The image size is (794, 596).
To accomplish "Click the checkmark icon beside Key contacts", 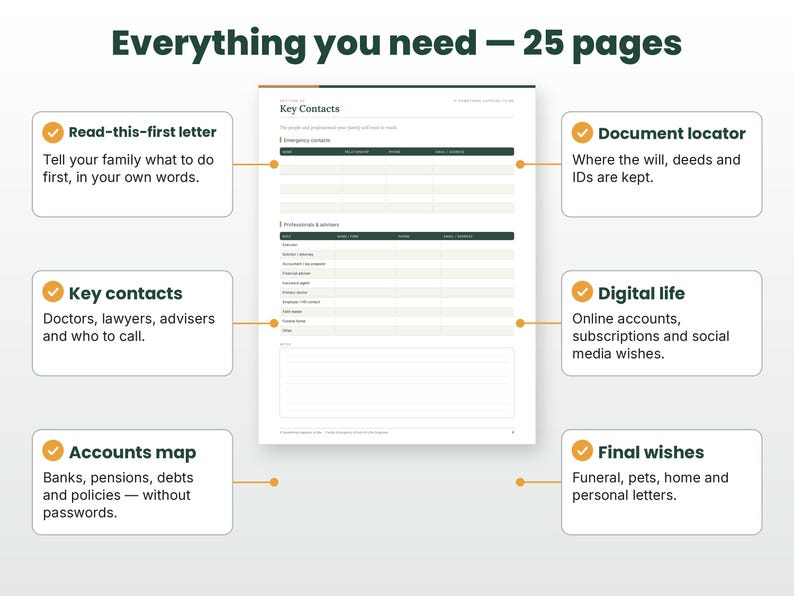I will pos(53,292).
